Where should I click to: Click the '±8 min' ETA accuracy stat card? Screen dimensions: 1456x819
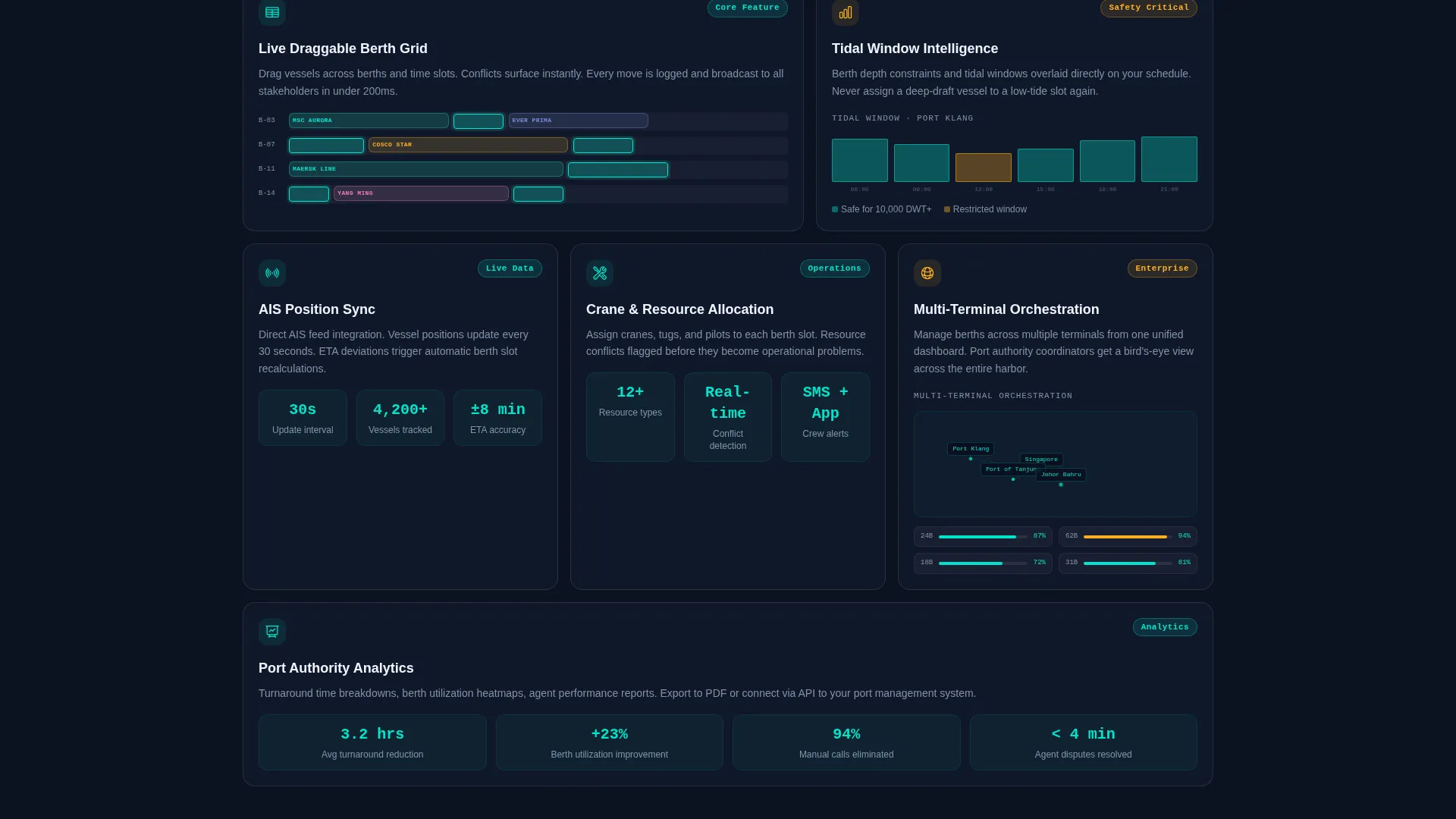tap(497, 418)
